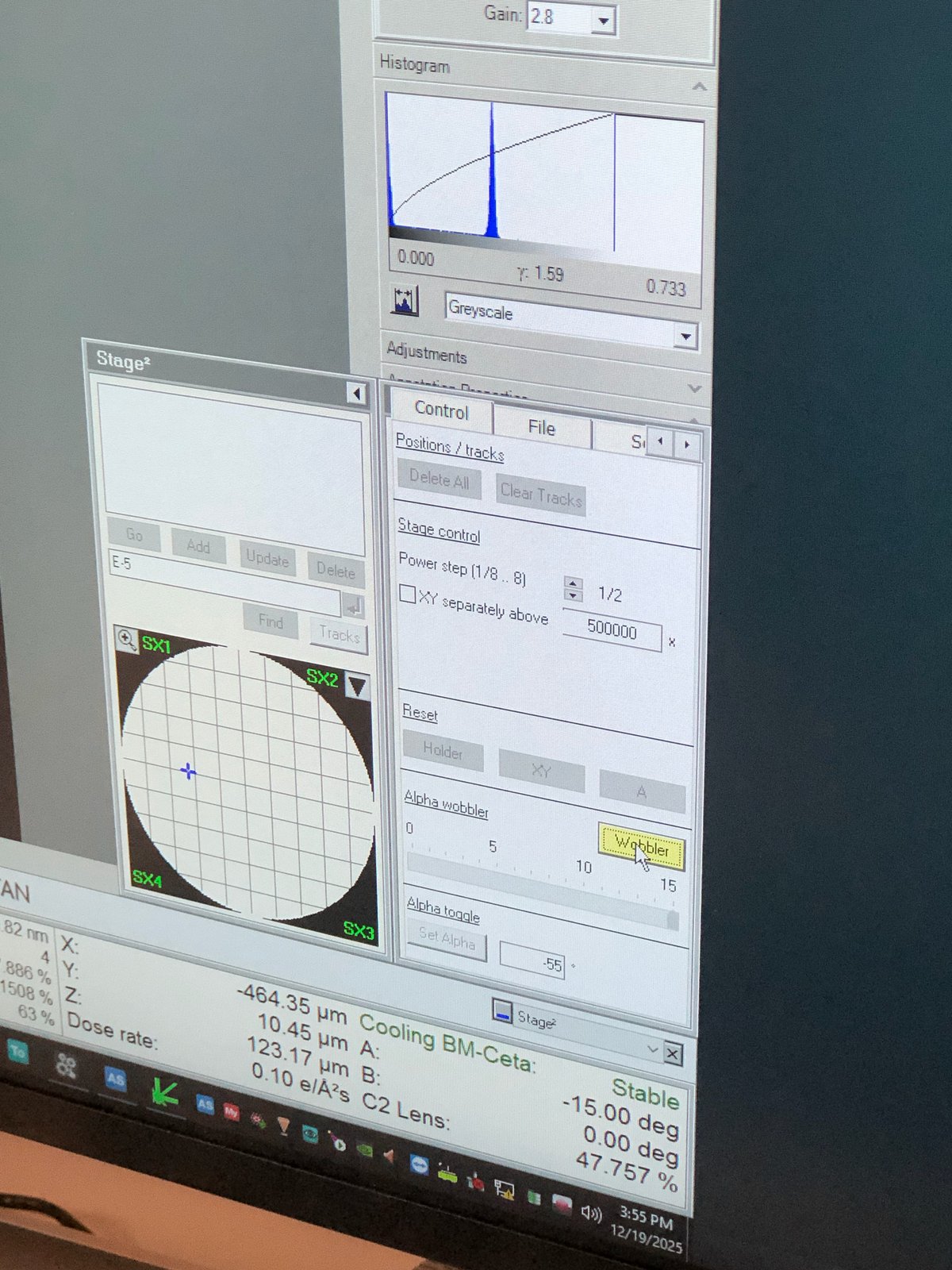
Task: Click the enter-arrow icon beside search field
Action: (353, 607)
